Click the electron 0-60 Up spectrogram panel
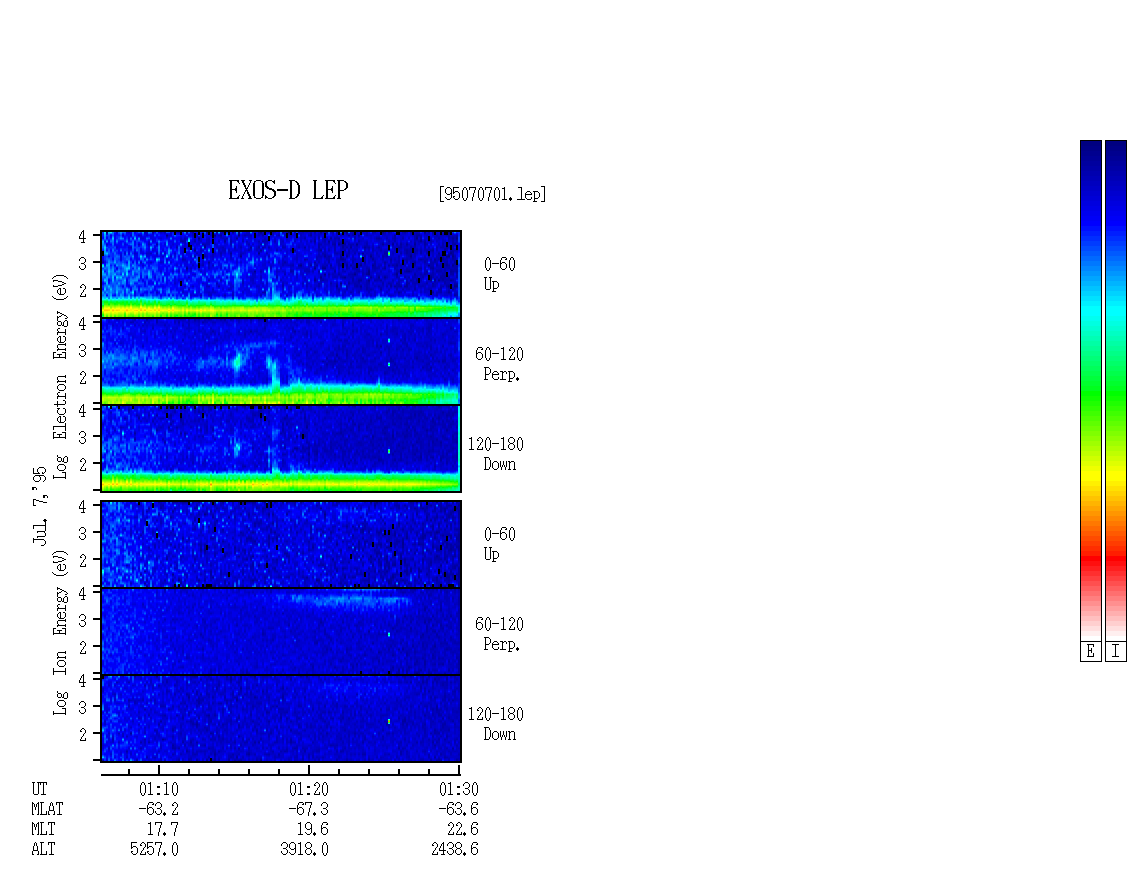 281,274
